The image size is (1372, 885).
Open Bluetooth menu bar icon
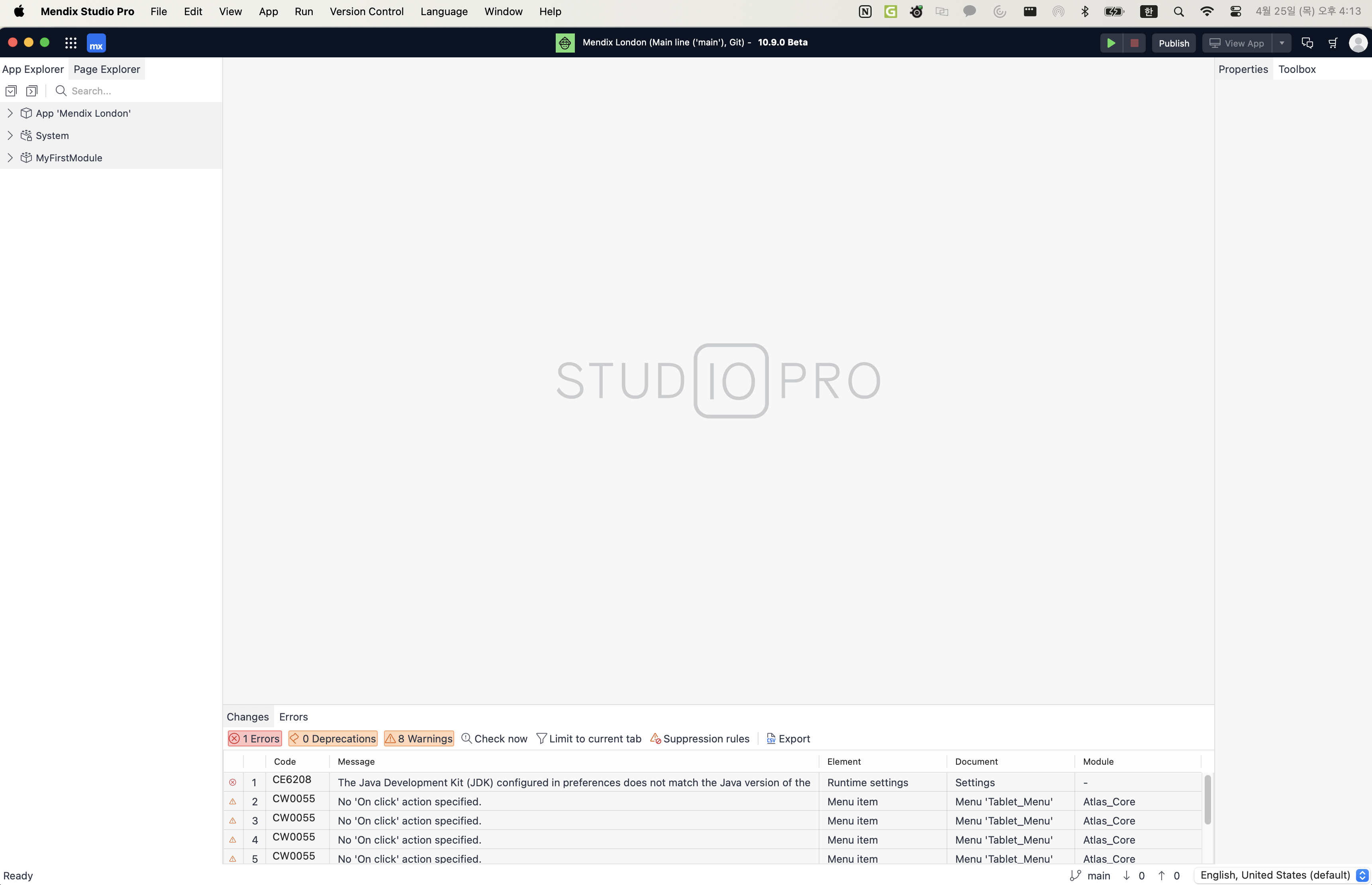1085,12
